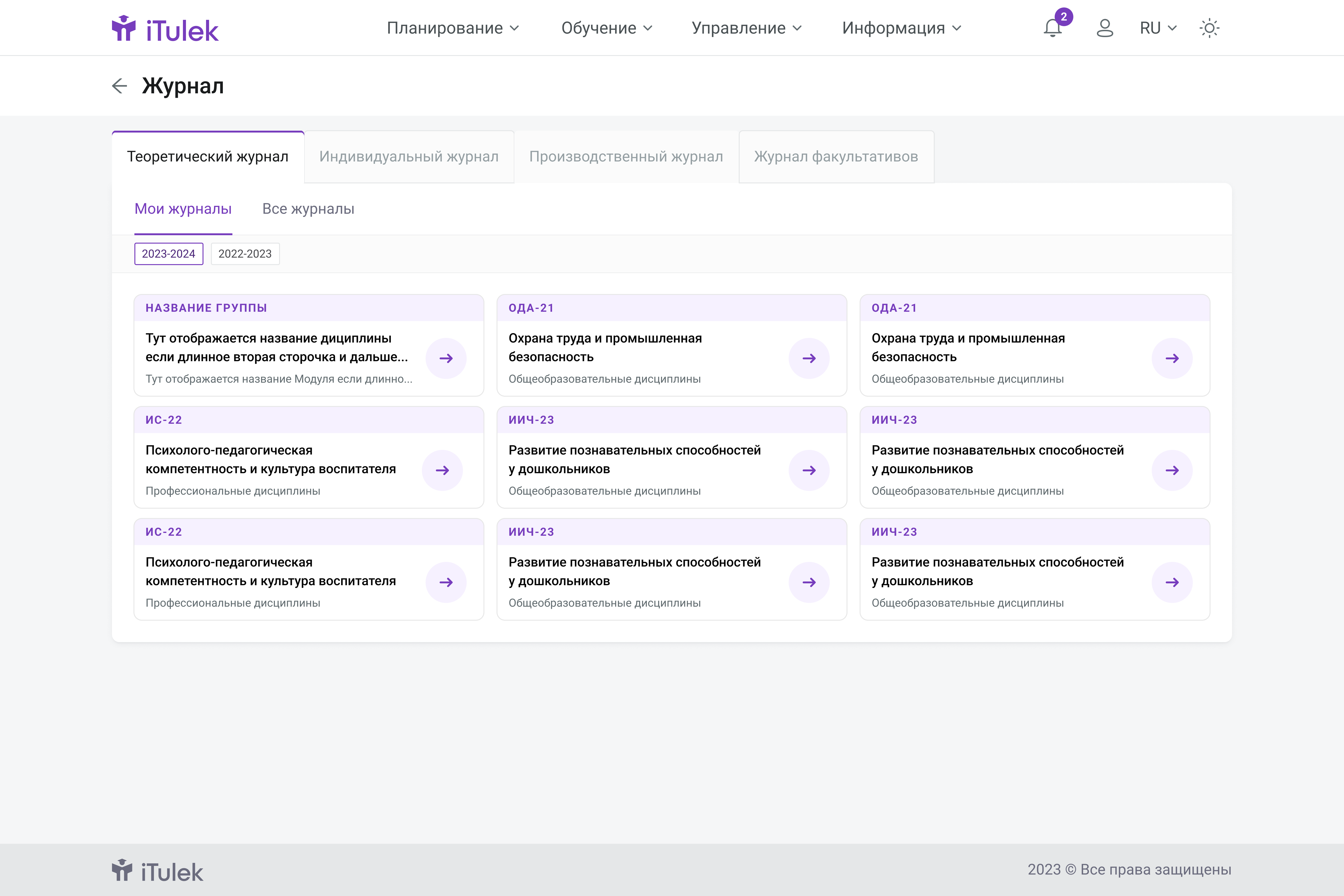Click the iTulek logo in the header
The image size is (1344, 896).
point(165,28)
